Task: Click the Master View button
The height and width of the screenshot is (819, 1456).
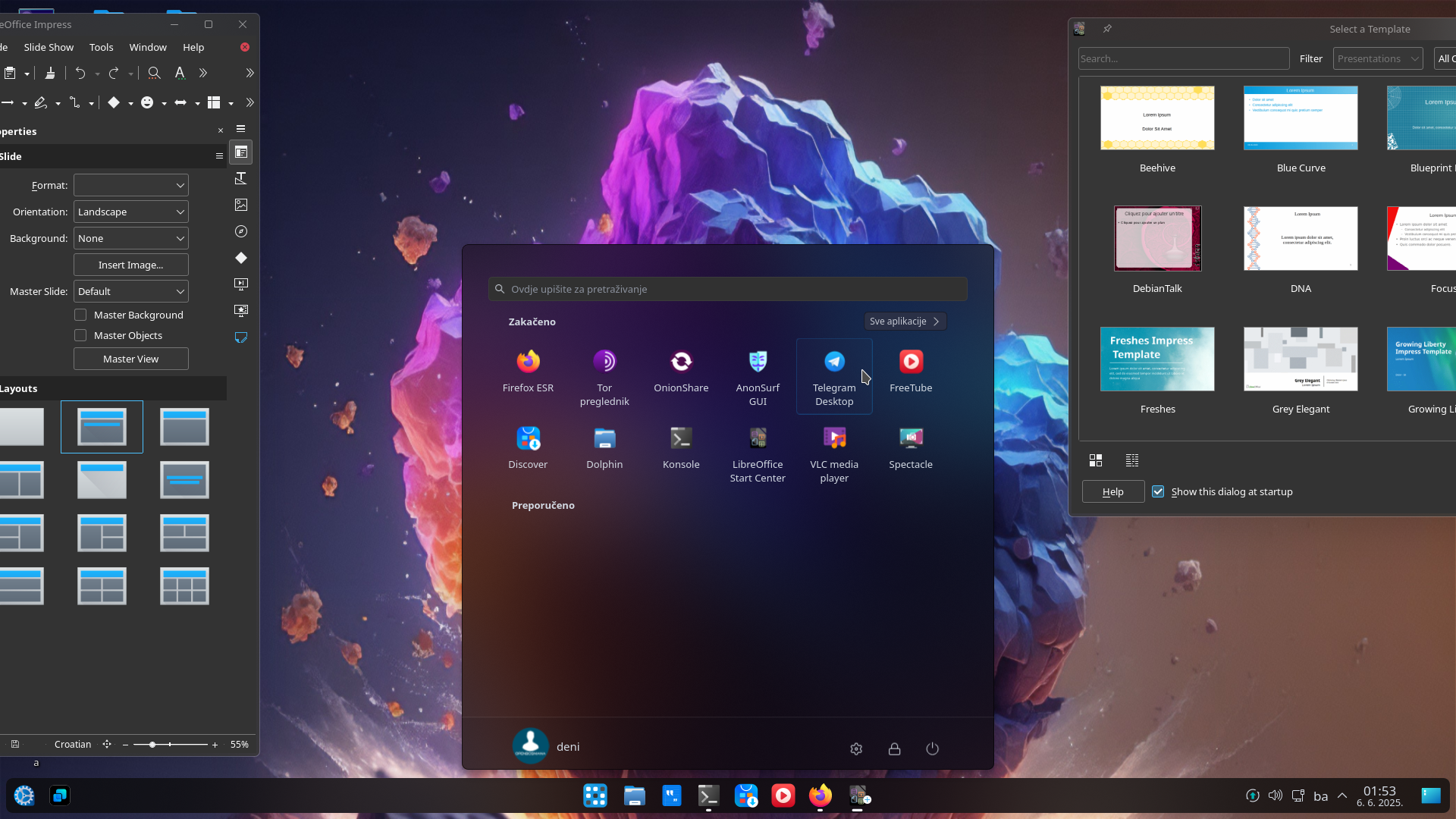Action: tap(131, 359)
